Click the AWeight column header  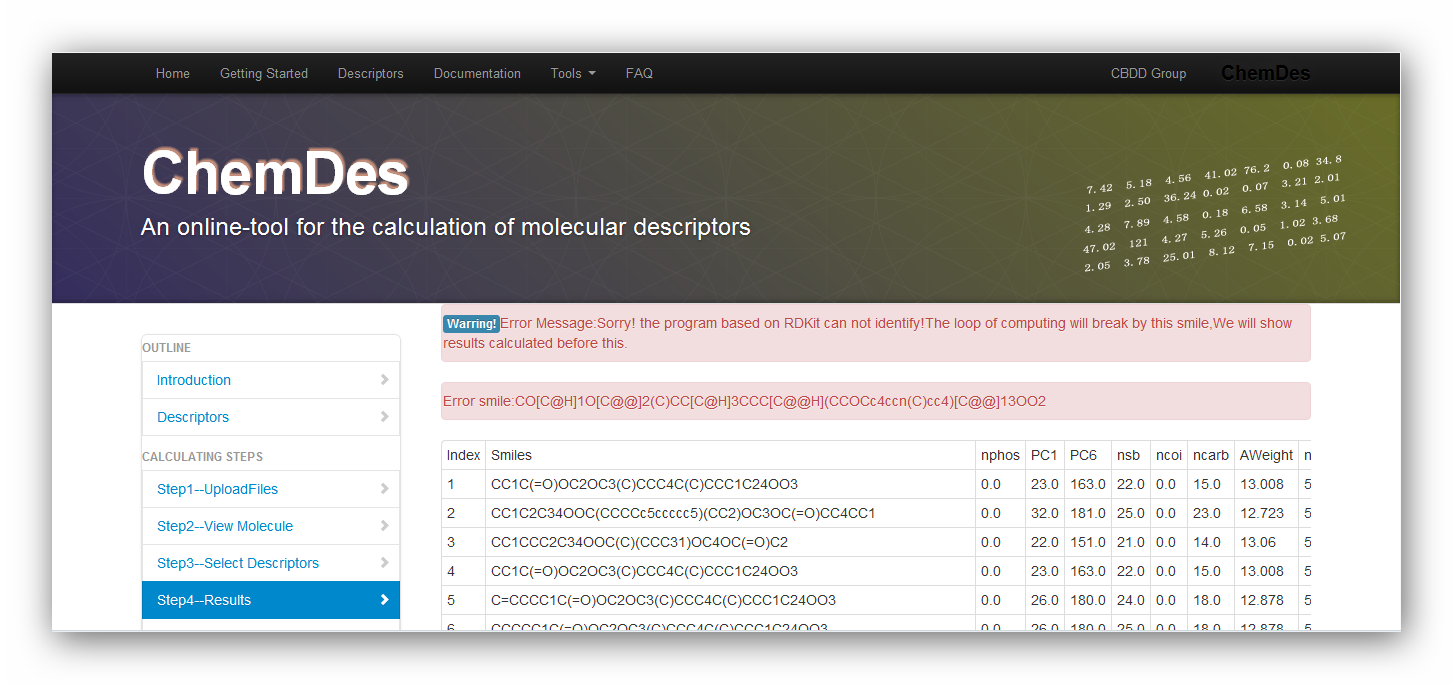click(1266, 455)
